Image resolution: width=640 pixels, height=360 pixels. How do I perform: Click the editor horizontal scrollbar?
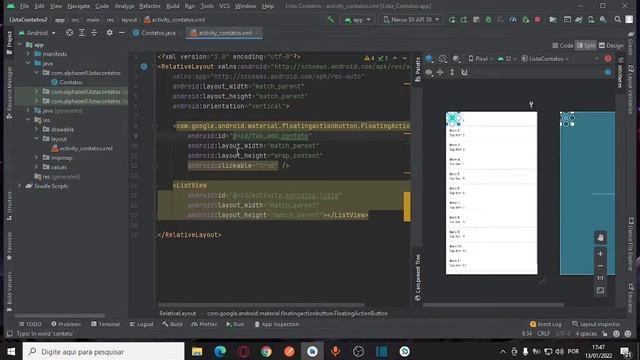261,304
